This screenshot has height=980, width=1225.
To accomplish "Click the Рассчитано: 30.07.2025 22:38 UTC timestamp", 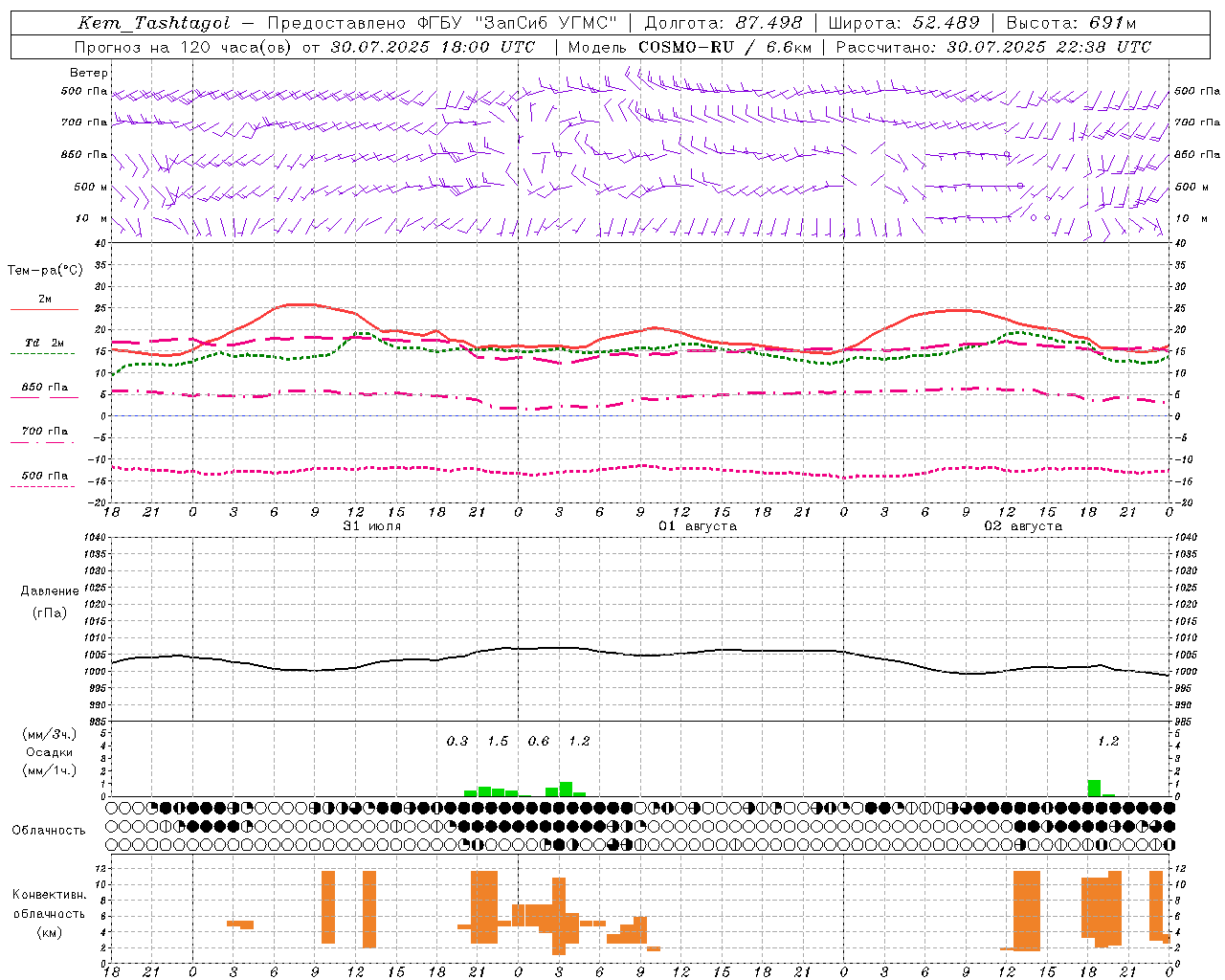I will pyautogui.click(x=993, y=46).
